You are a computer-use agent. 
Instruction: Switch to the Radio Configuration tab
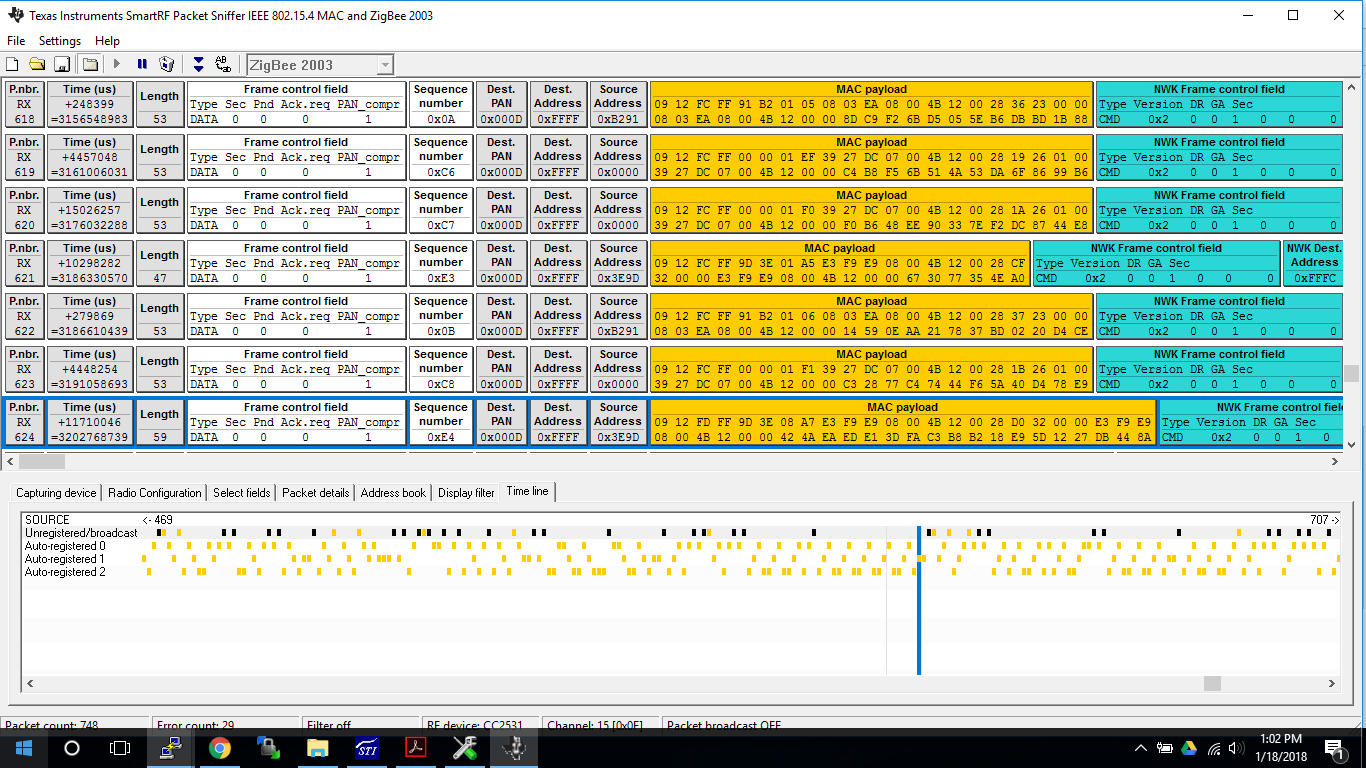[x=155, y=493]
